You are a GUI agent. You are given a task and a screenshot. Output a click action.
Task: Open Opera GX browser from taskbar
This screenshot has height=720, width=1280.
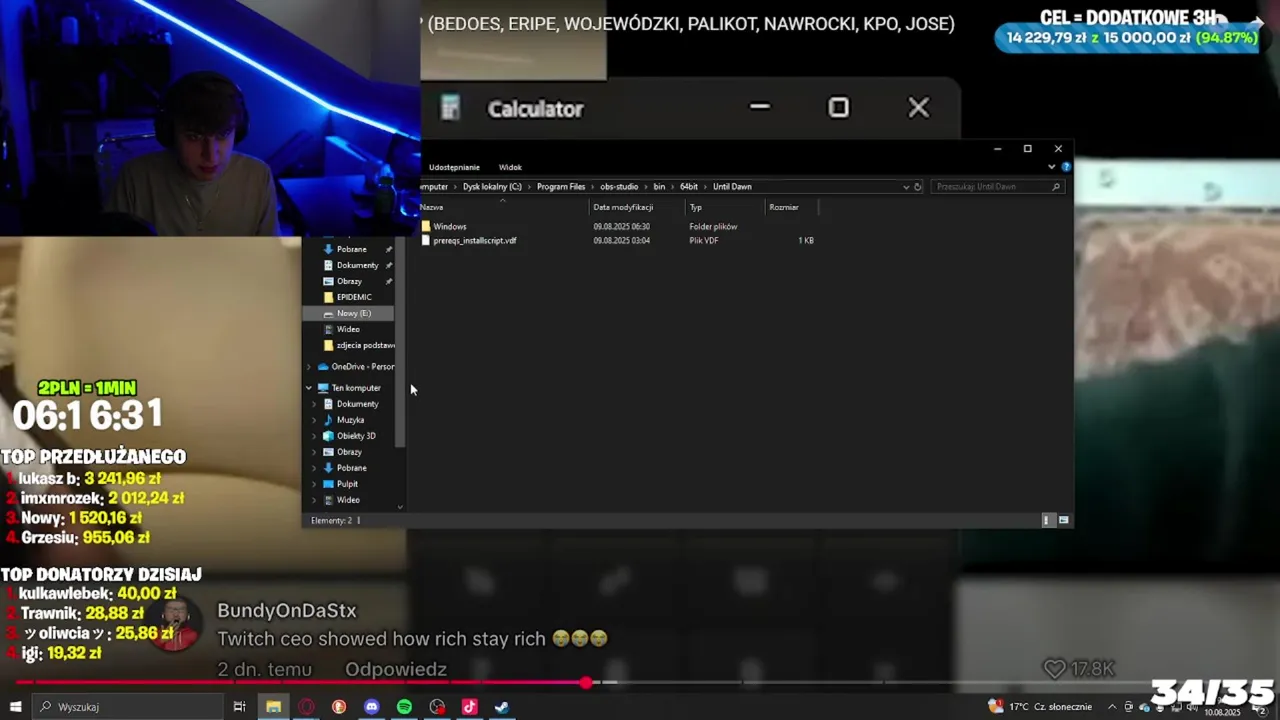pos(306,707)
